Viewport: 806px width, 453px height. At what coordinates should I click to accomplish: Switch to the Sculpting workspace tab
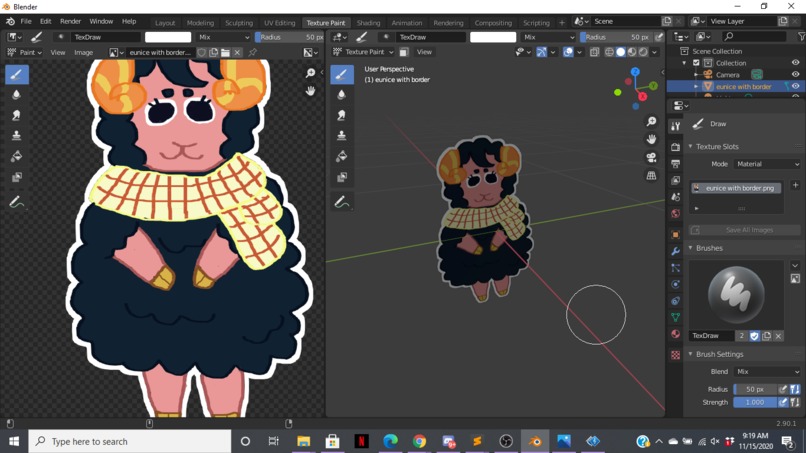(239, 23)
